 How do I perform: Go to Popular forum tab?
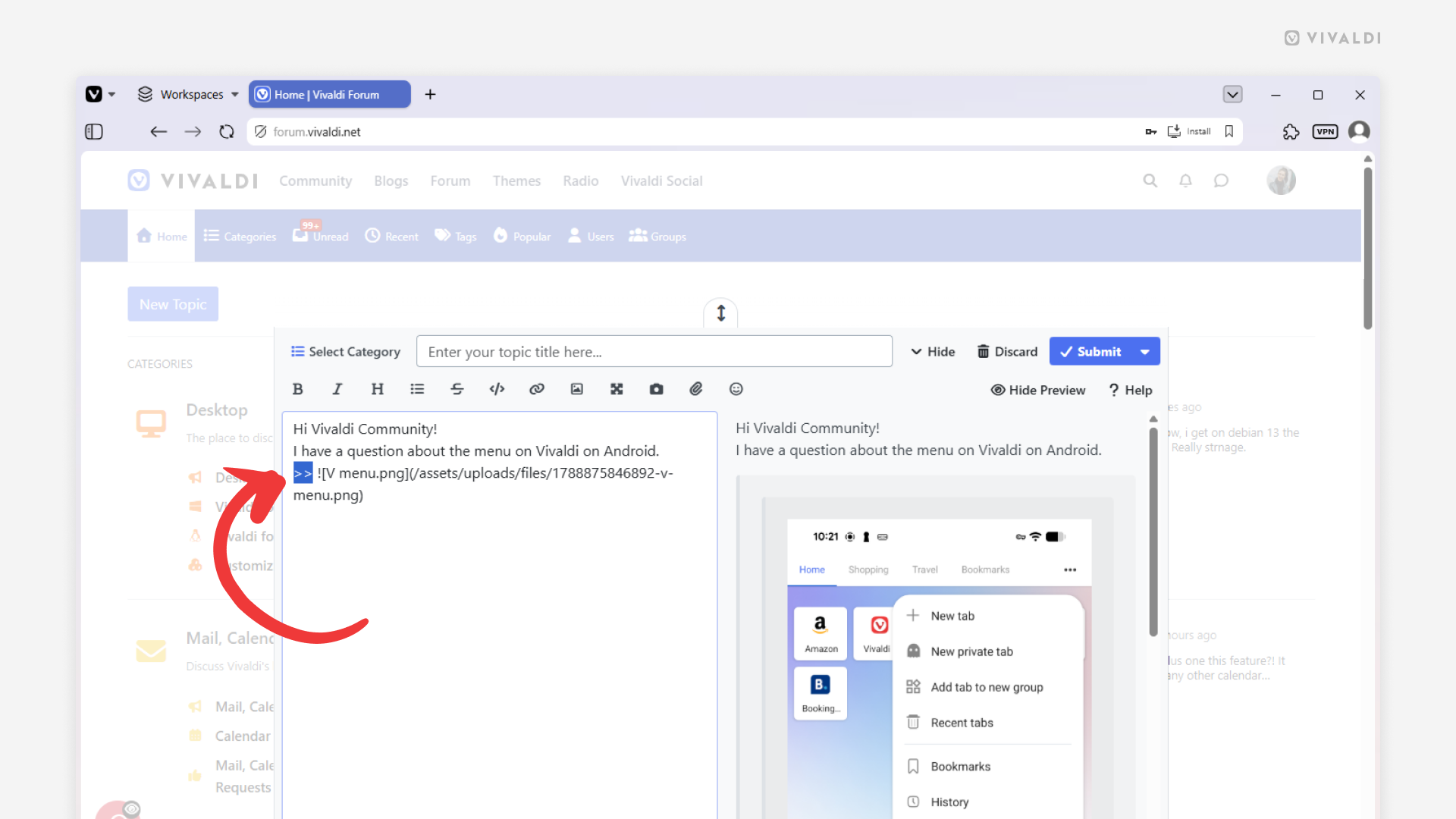tap(522, 236)
